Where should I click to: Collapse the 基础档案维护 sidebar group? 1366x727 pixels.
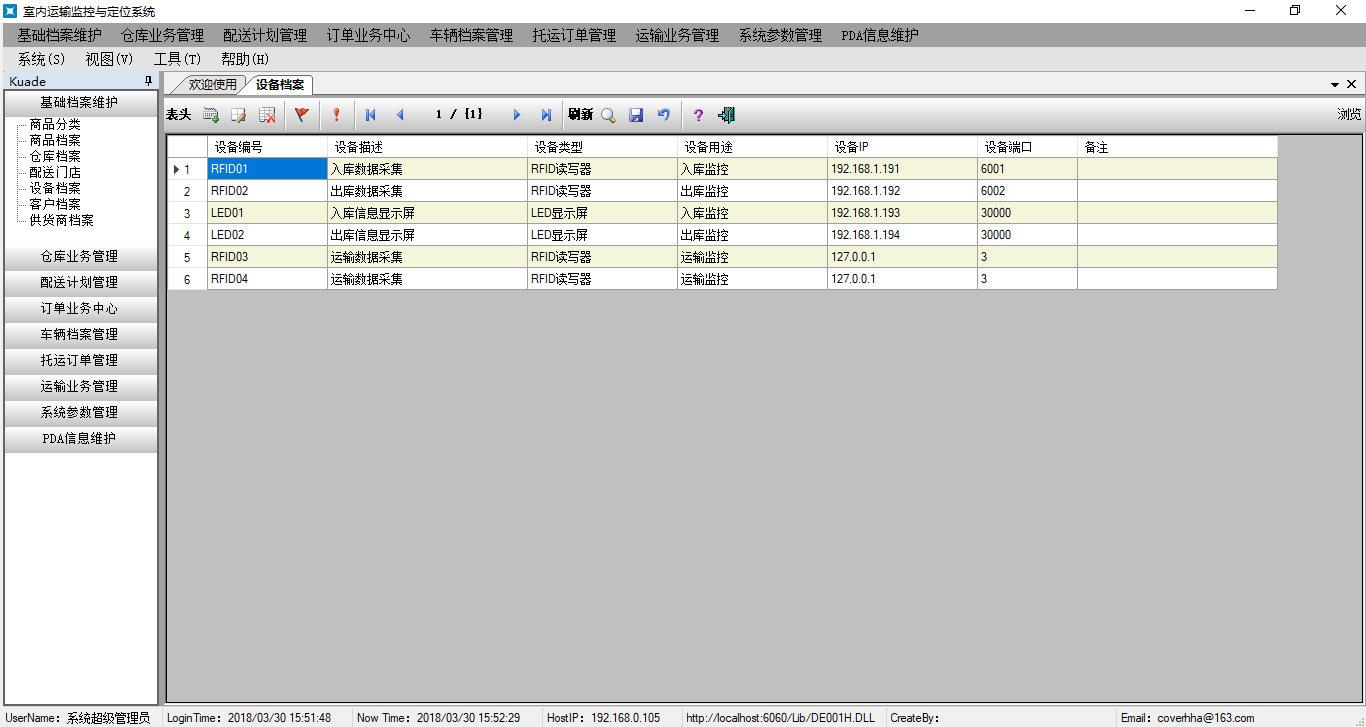[x=80, y=102]
